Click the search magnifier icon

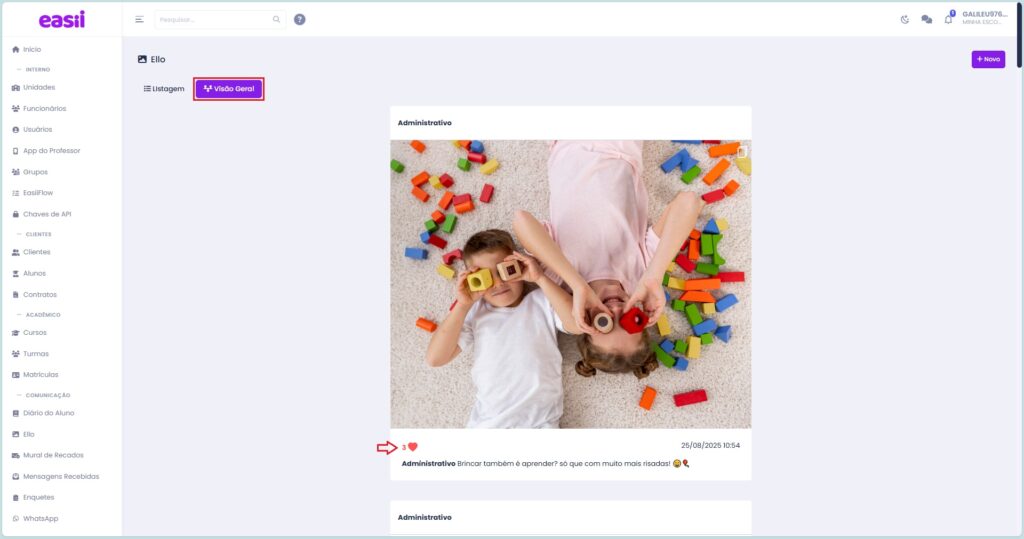tap(277, 19)
